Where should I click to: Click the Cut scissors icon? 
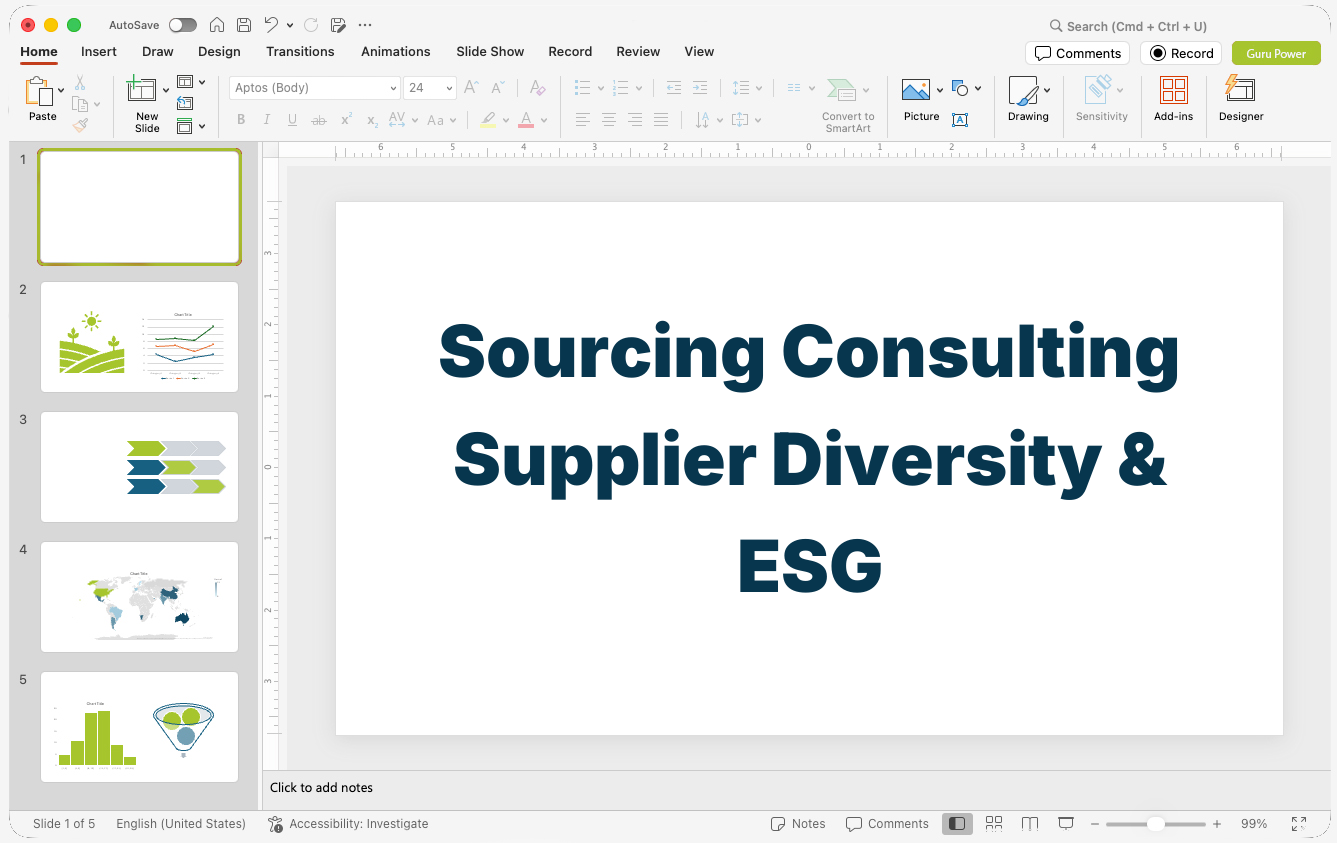80,83
